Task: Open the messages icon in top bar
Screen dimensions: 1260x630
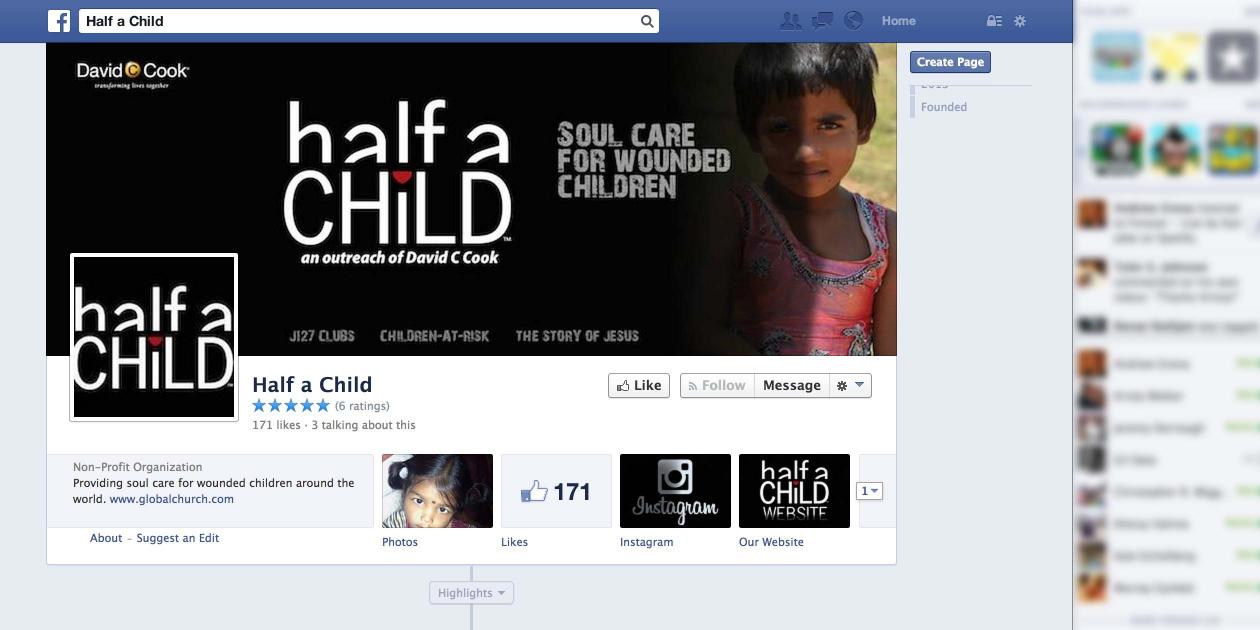Action: point(822,21)
